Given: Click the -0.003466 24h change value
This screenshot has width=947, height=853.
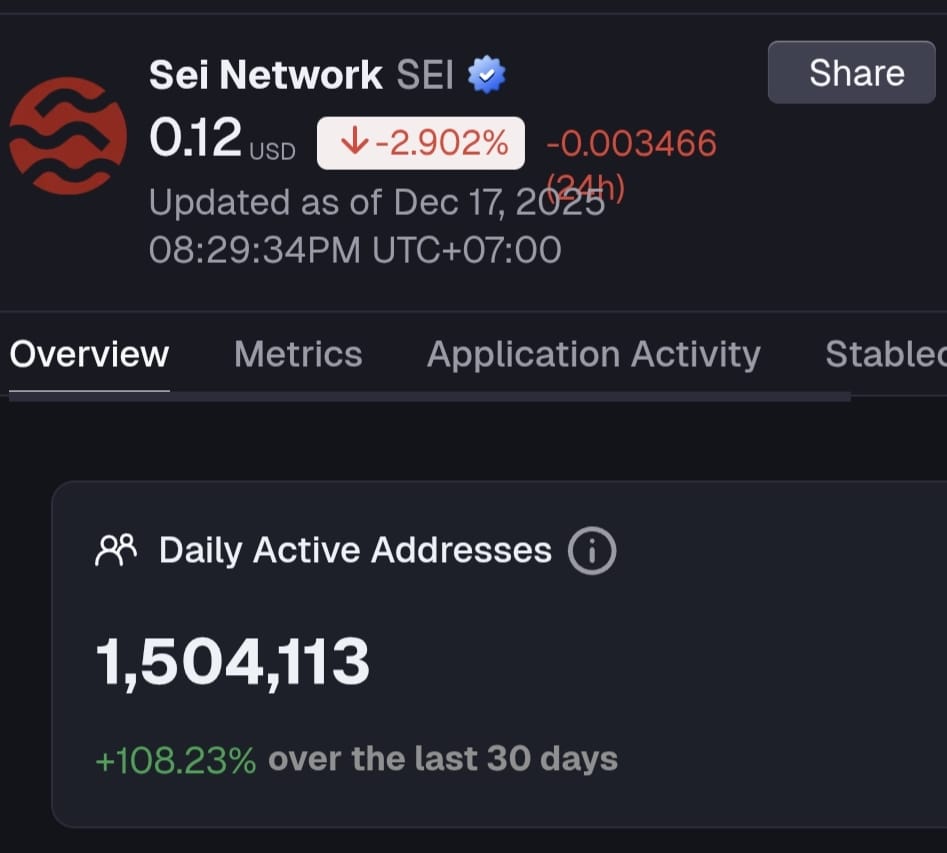Looking at the screenshot, I should pos(631,144).
